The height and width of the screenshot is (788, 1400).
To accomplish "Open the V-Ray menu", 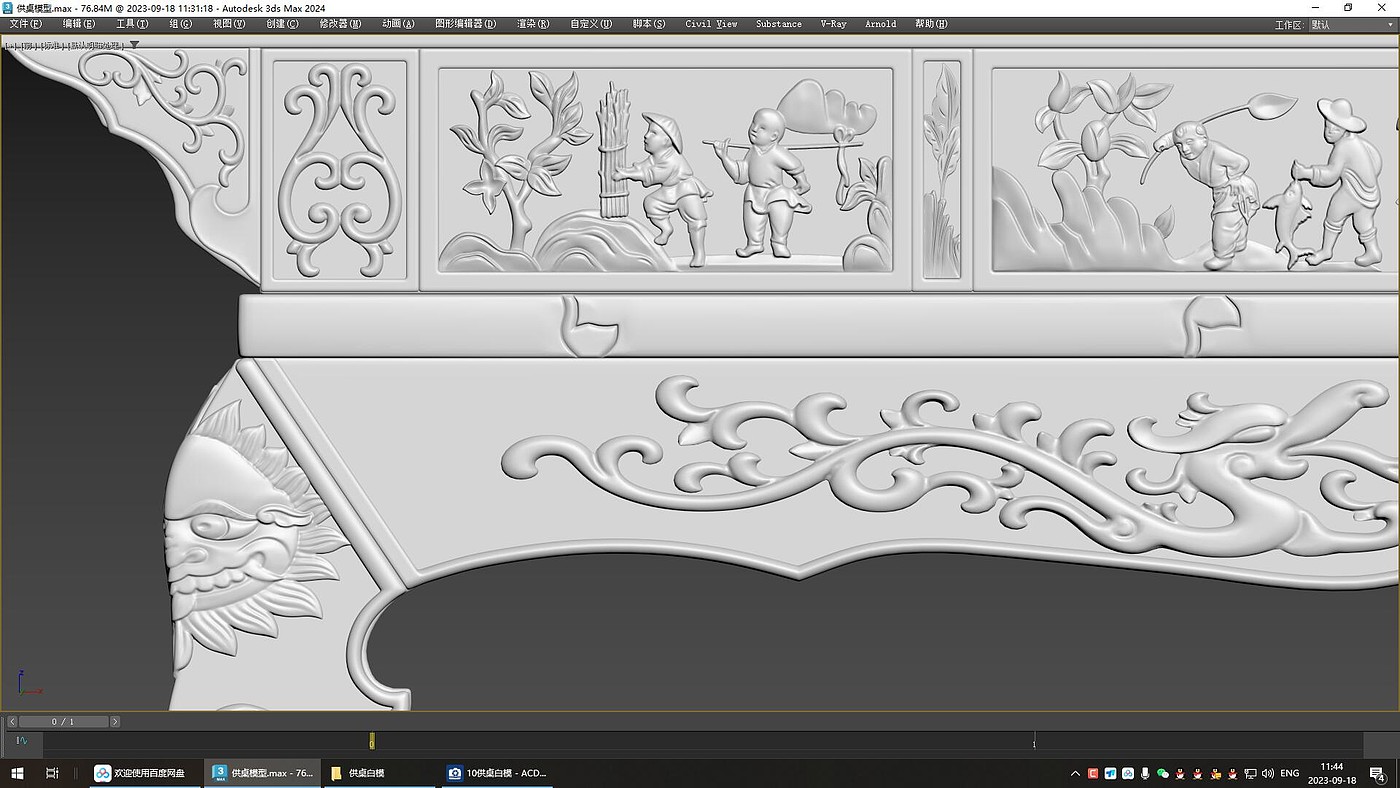I will pyautogui.click(x=833, y=24).
